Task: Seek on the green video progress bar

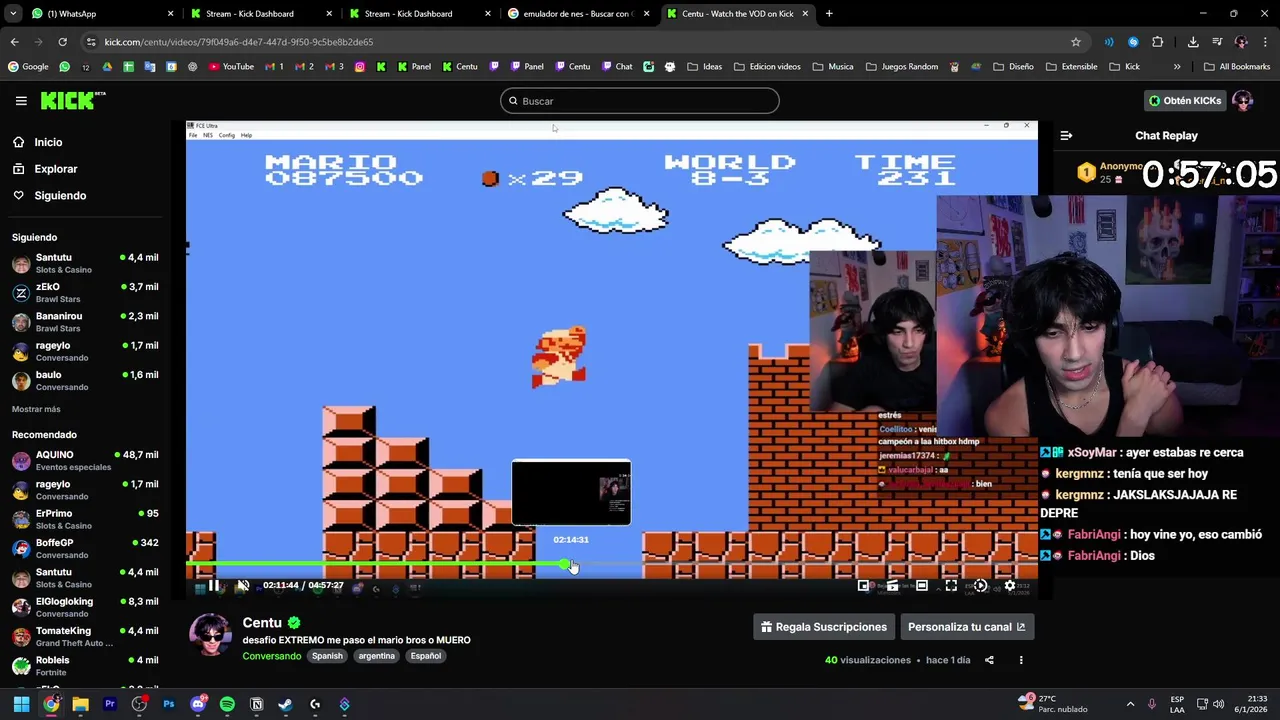Action: click(612, 565)
